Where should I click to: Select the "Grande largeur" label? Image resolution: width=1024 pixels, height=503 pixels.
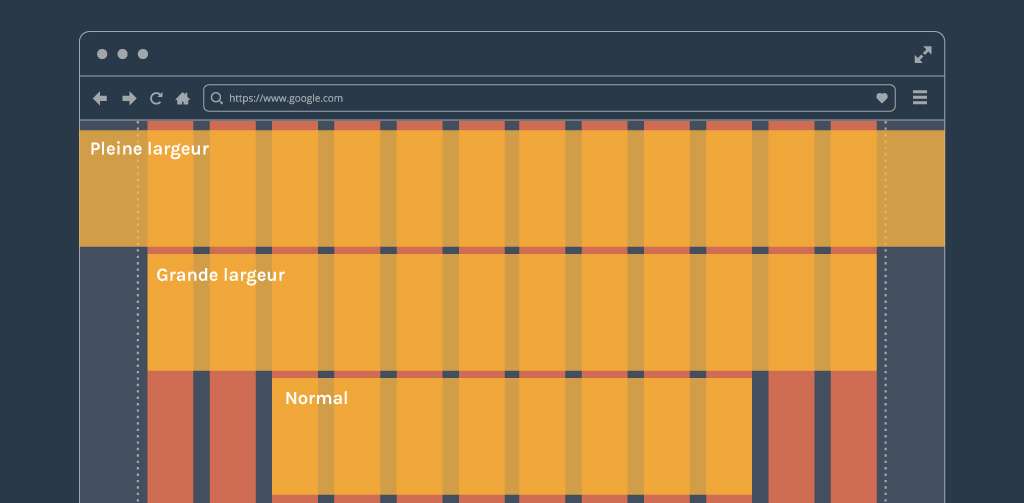click(220, 275)
